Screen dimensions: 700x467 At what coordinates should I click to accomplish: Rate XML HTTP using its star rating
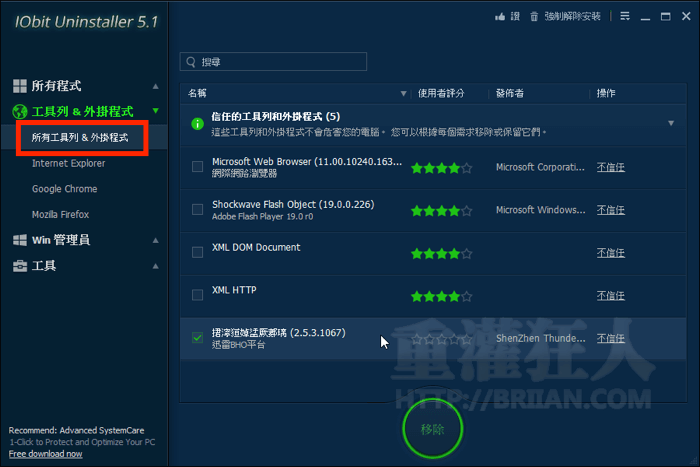coord(441,296)
